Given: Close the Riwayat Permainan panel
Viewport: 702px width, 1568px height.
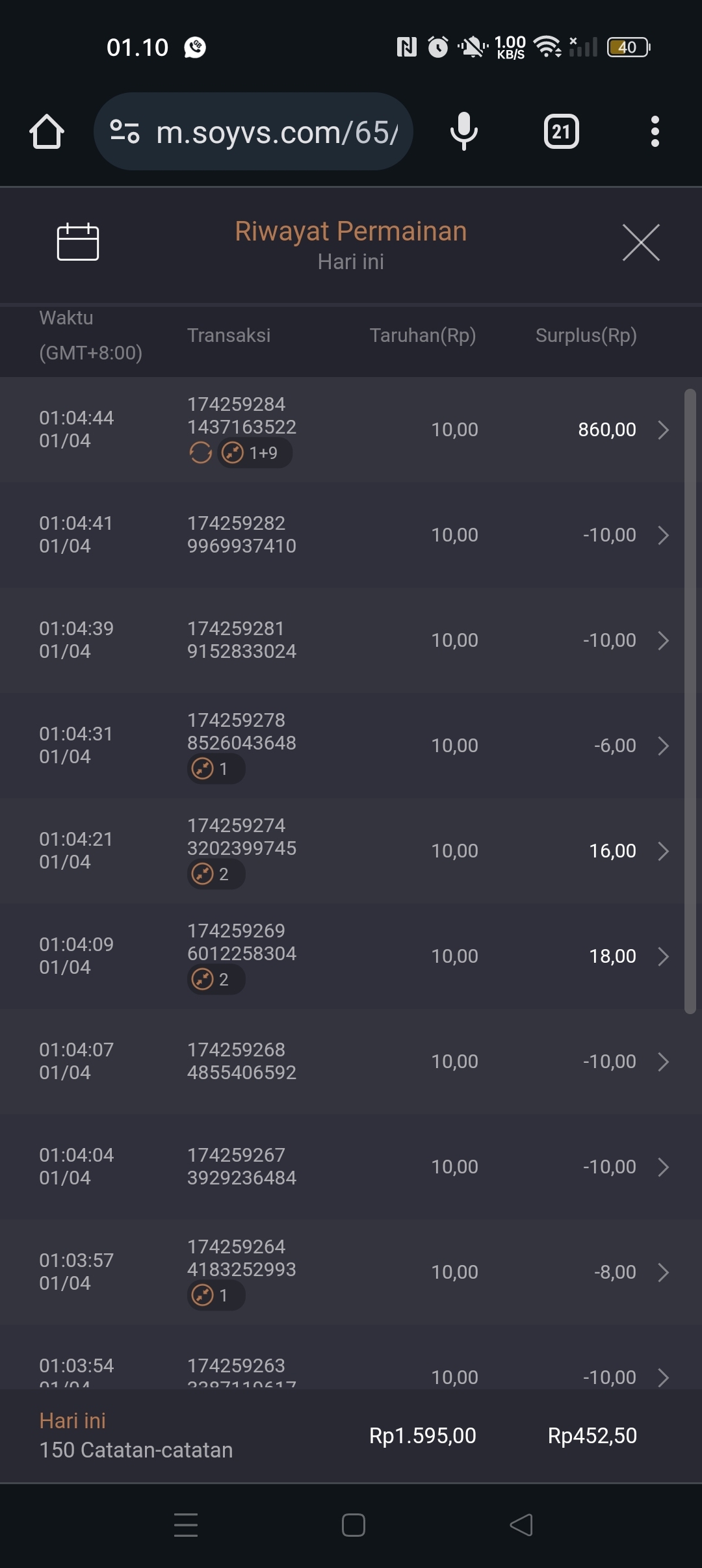Looking at the screenshot, I should click(x=641, y=242).
